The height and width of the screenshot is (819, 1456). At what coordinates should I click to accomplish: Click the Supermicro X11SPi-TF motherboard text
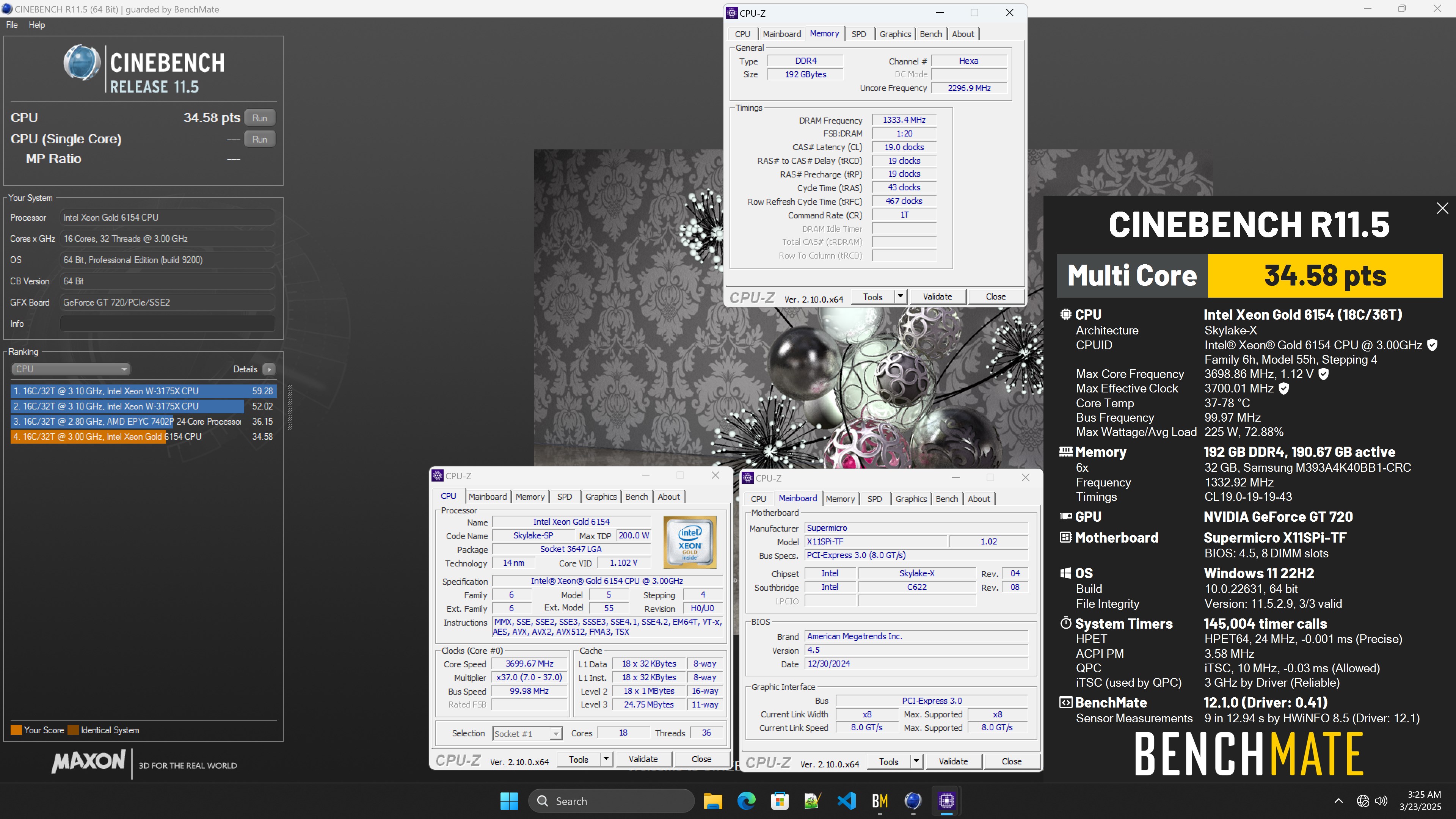(1274, 538)
